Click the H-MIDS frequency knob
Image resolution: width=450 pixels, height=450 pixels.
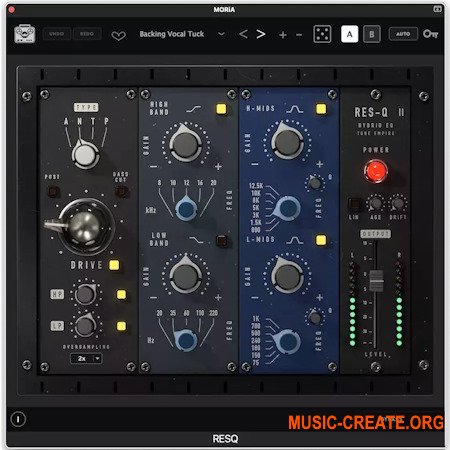tap(287, 208)
